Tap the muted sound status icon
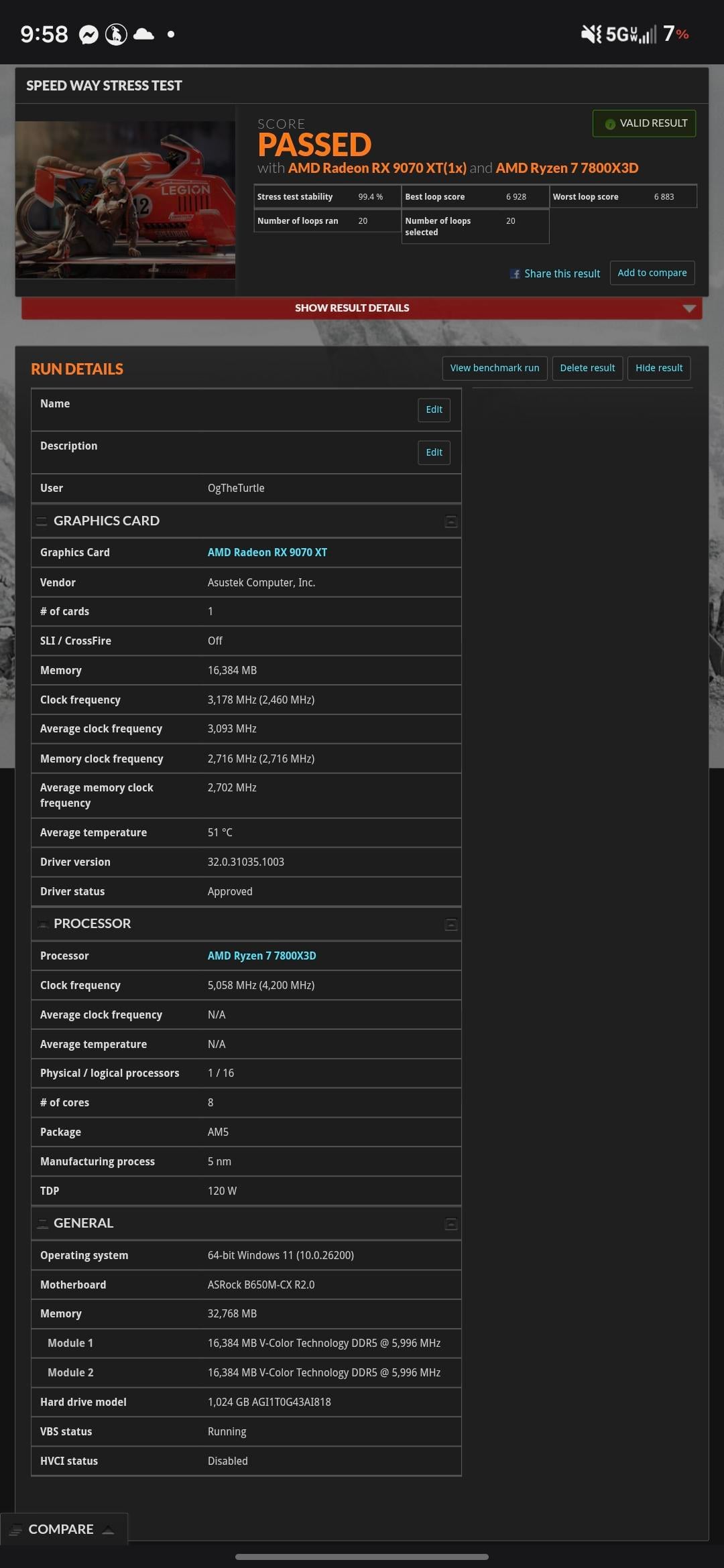Image resolution: width=724 pixels, height=1568 pixels. click(591, 34)
